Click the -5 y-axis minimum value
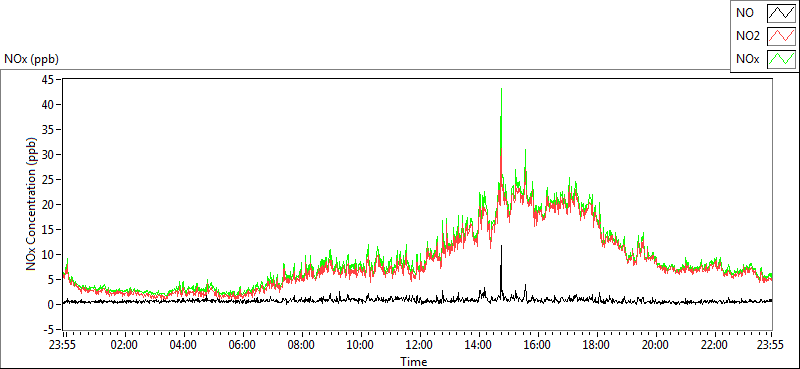 coord(47,330)
